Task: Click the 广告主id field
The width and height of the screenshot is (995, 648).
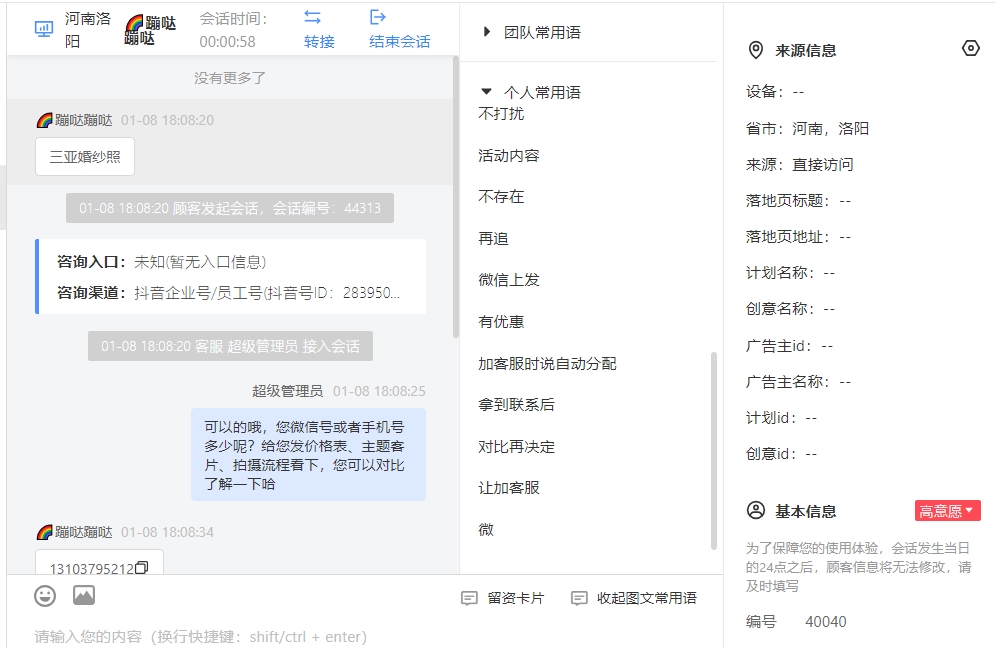Action: click(x=789, y=346)
